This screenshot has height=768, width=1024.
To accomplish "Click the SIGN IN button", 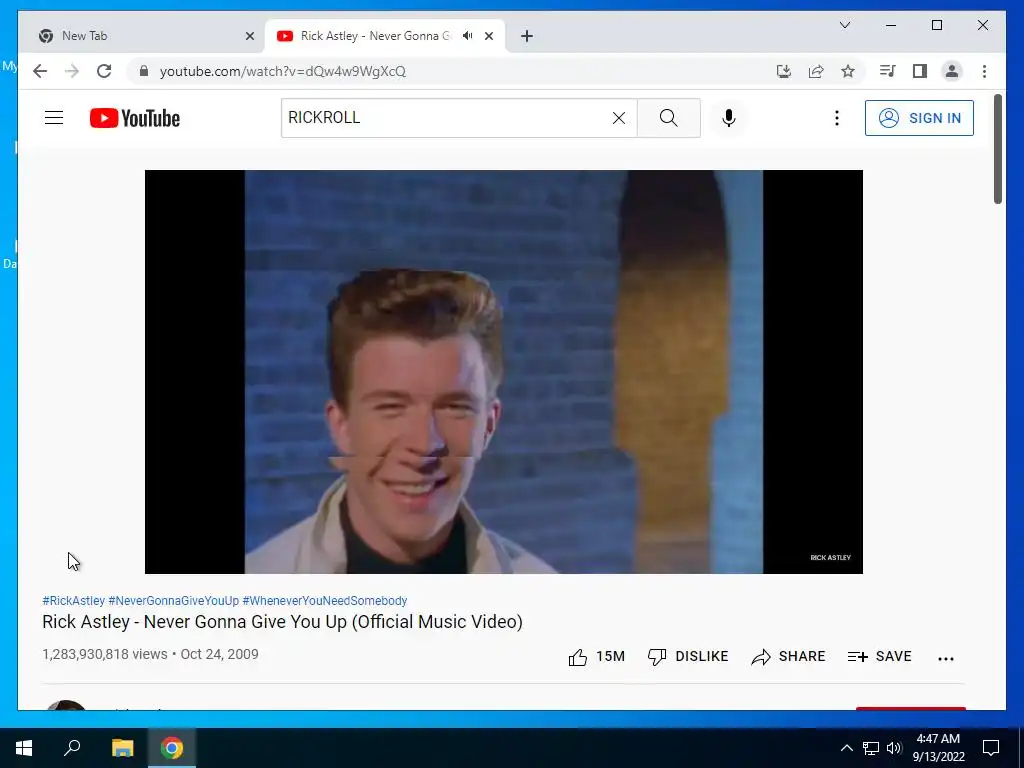I will [x=919, y=118].
